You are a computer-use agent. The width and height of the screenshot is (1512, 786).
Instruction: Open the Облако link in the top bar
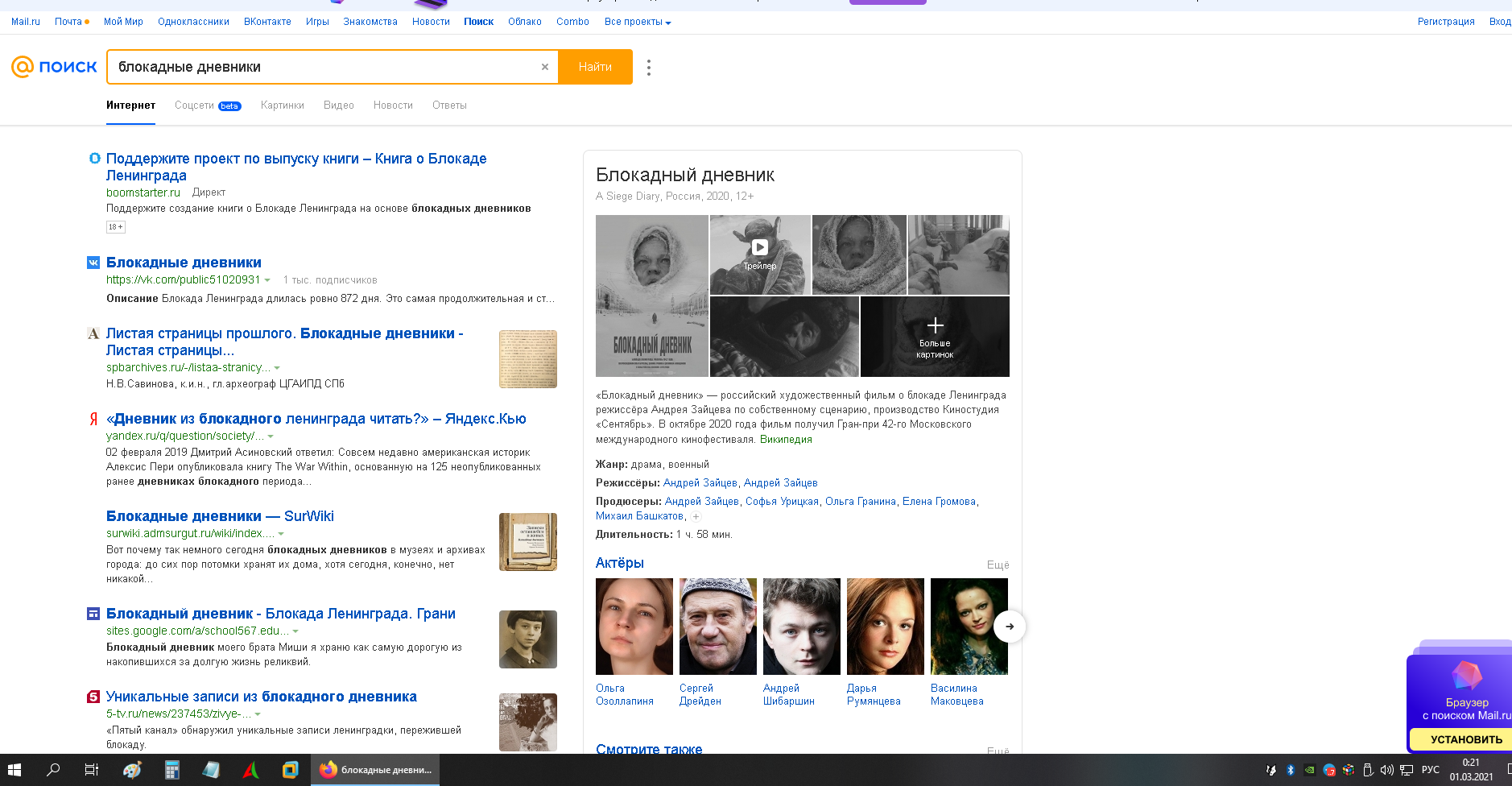click(x=525, y=22)
